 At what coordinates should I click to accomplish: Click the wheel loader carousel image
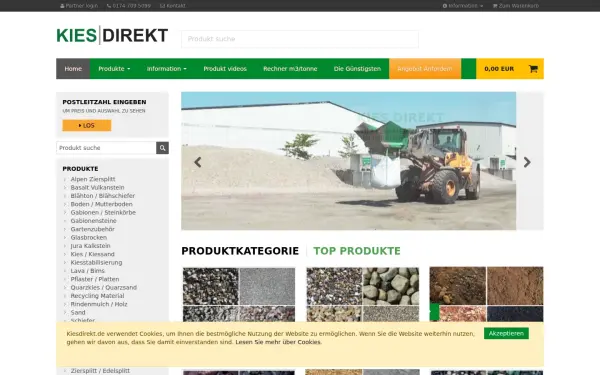click(348, 161)
